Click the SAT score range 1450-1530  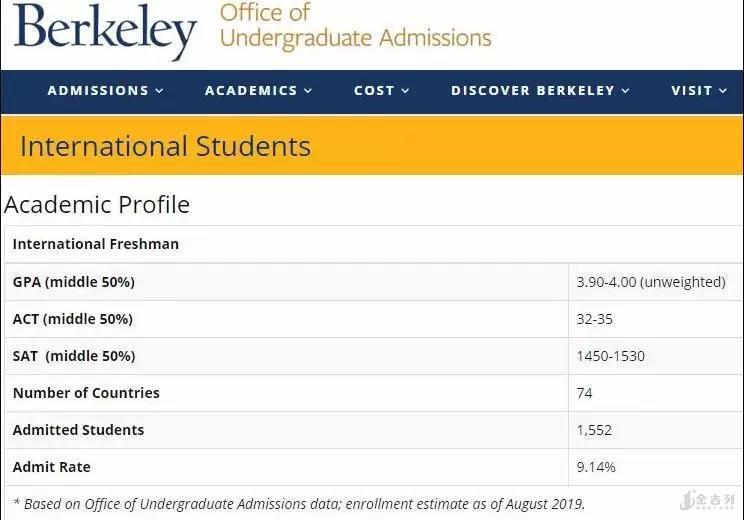click(611, 356)
